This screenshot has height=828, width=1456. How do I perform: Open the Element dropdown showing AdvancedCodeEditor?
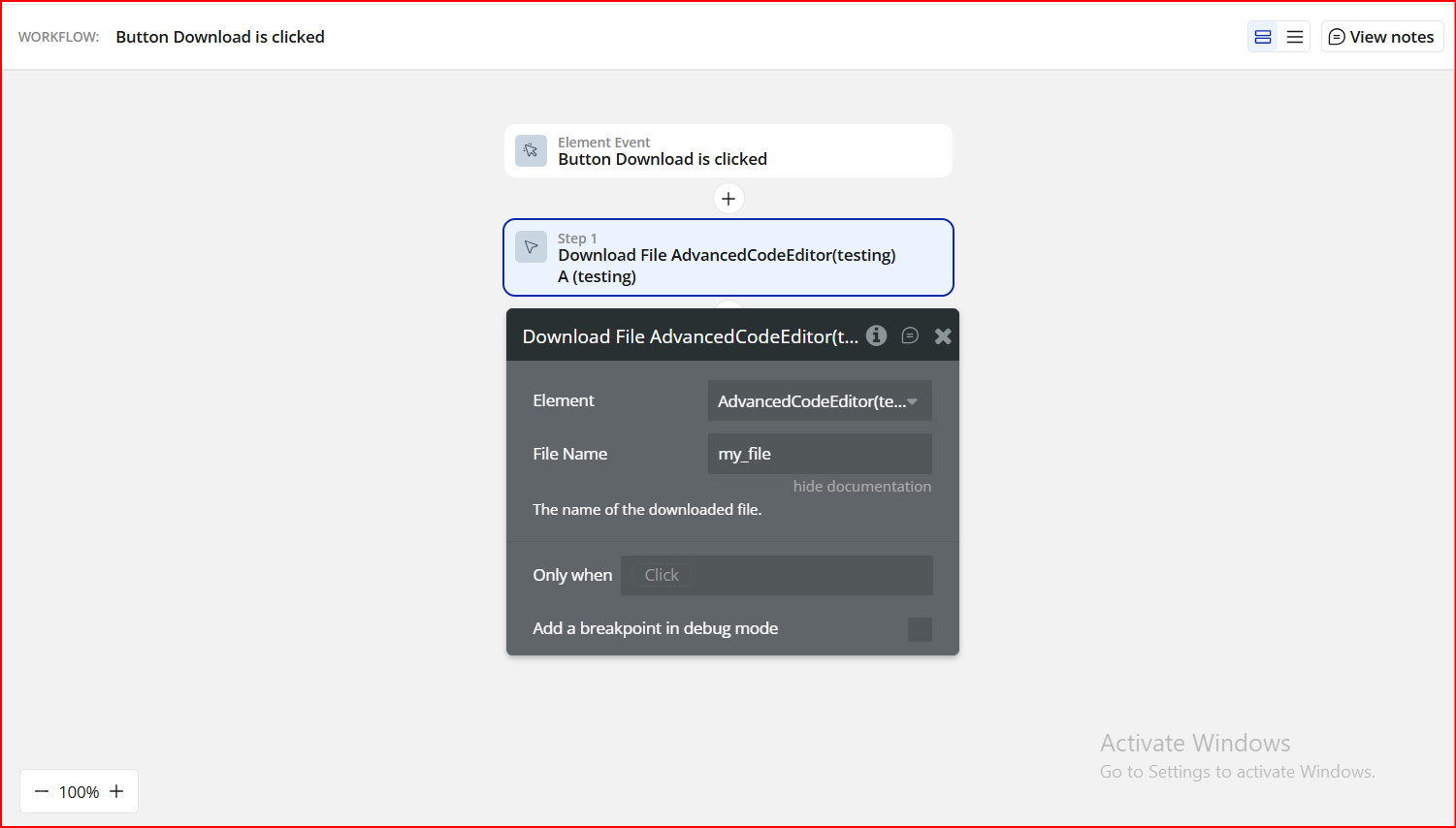(x=820, y=401)
